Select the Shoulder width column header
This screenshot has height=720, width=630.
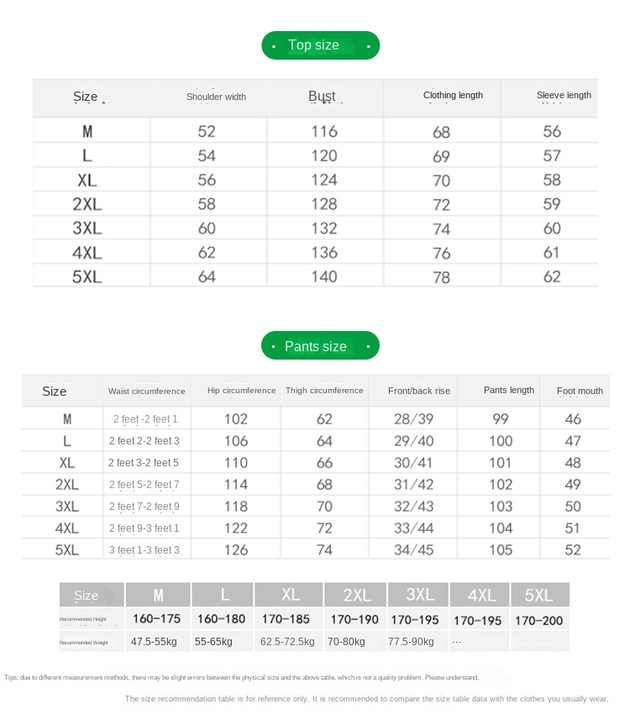[x=216, y=97]
